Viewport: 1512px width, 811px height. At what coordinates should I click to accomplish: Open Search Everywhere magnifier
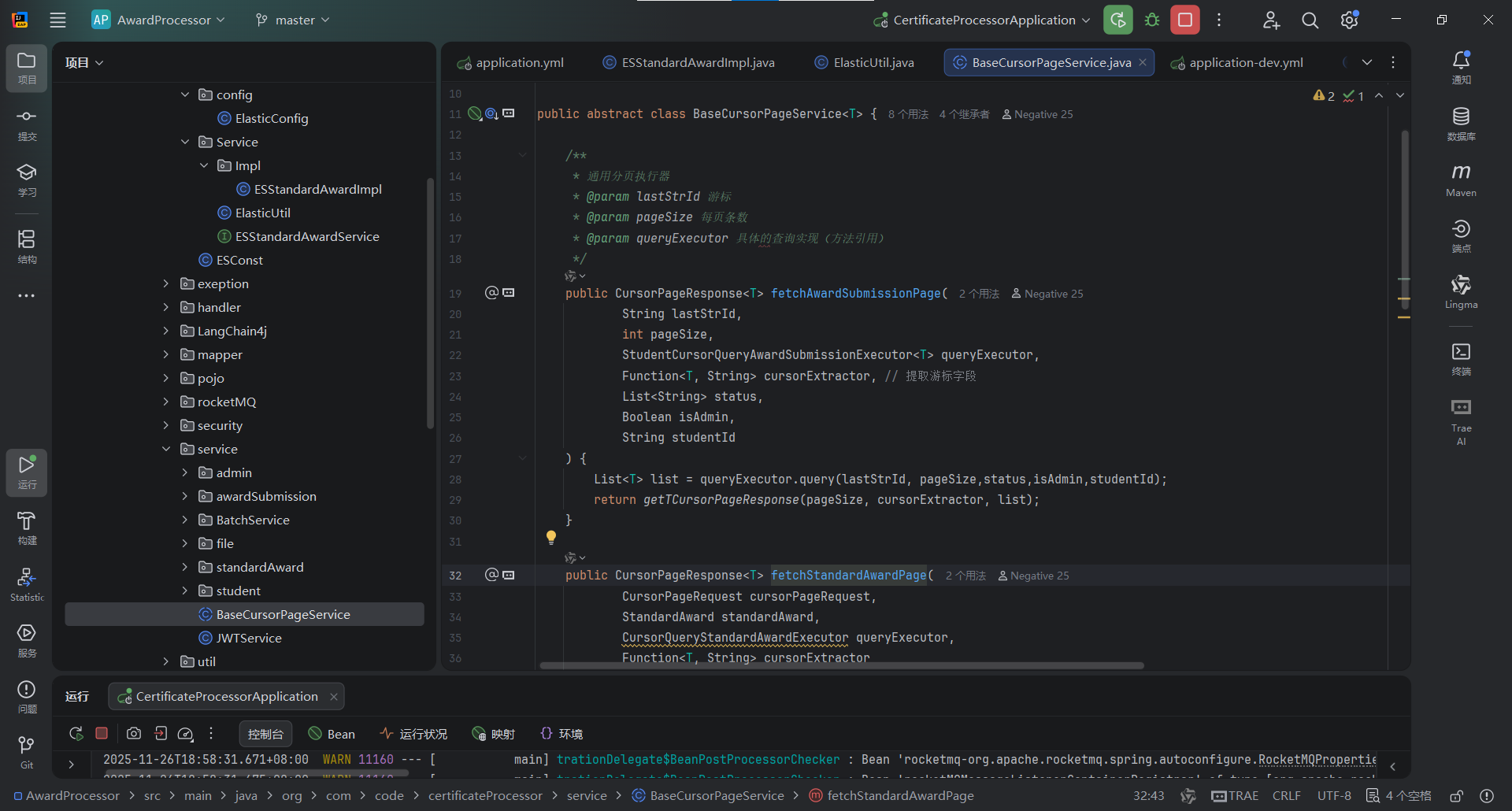click(x=1310, y=20)
